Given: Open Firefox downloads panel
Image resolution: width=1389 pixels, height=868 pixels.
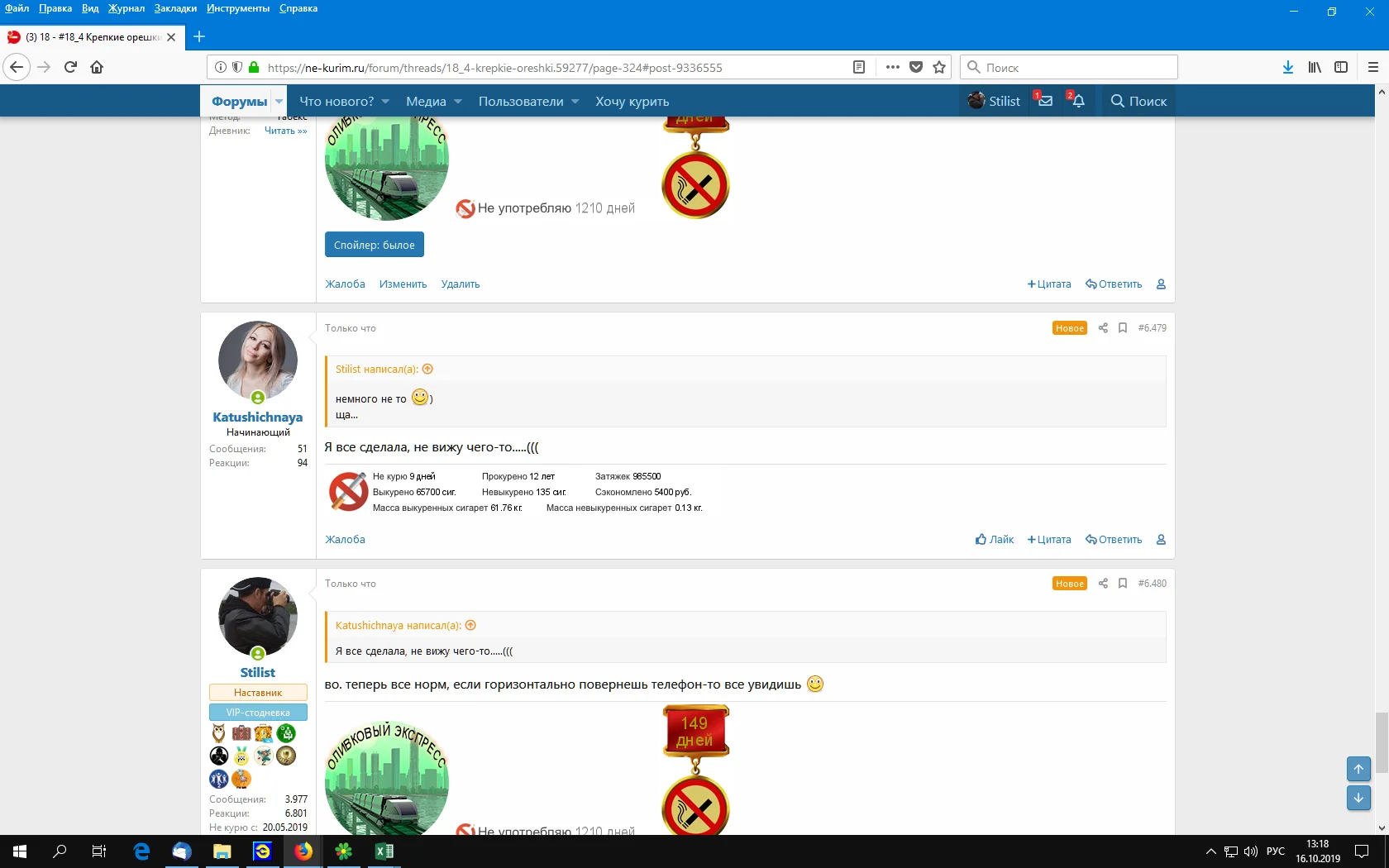Looking at the screenshot, I should [1287, 67].
